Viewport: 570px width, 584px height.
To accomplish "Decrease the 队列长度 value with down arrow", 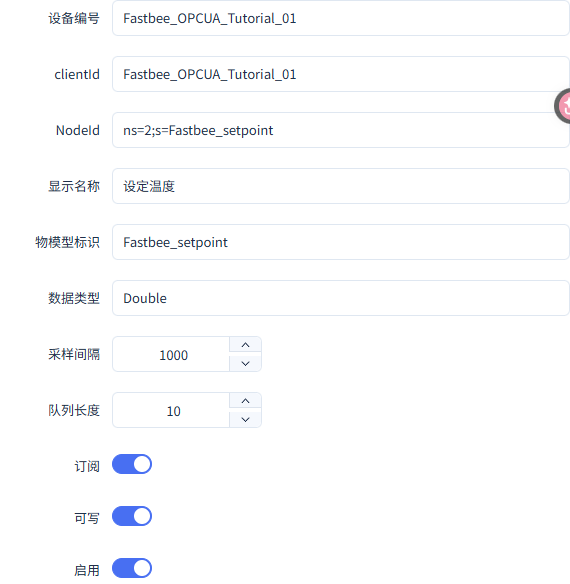I will pos(246,420).
